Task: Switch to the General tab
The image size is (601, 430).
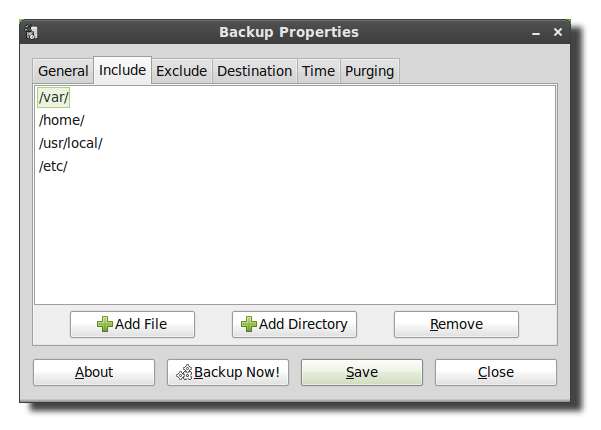Action: [63, 71]
